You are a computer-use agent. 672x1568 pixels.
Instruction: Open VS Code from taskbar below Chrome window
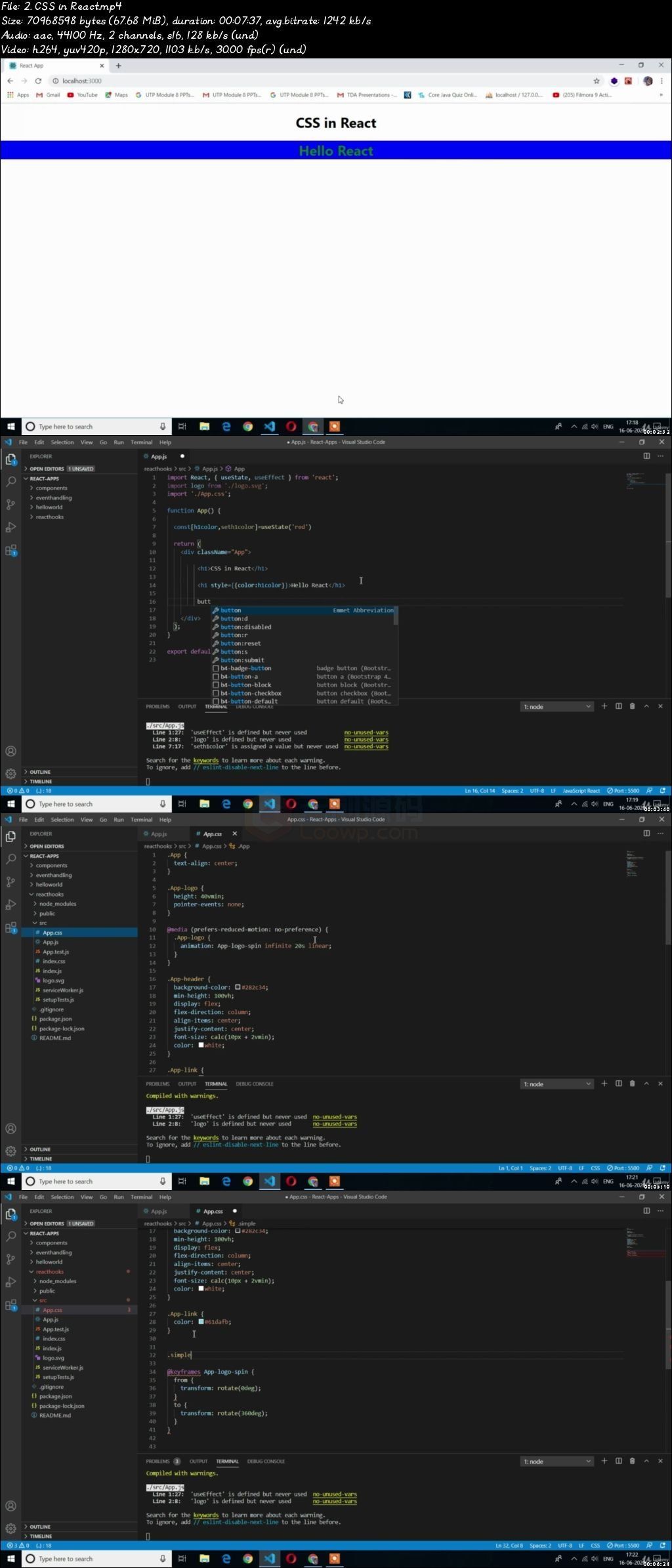coord(269,427)
